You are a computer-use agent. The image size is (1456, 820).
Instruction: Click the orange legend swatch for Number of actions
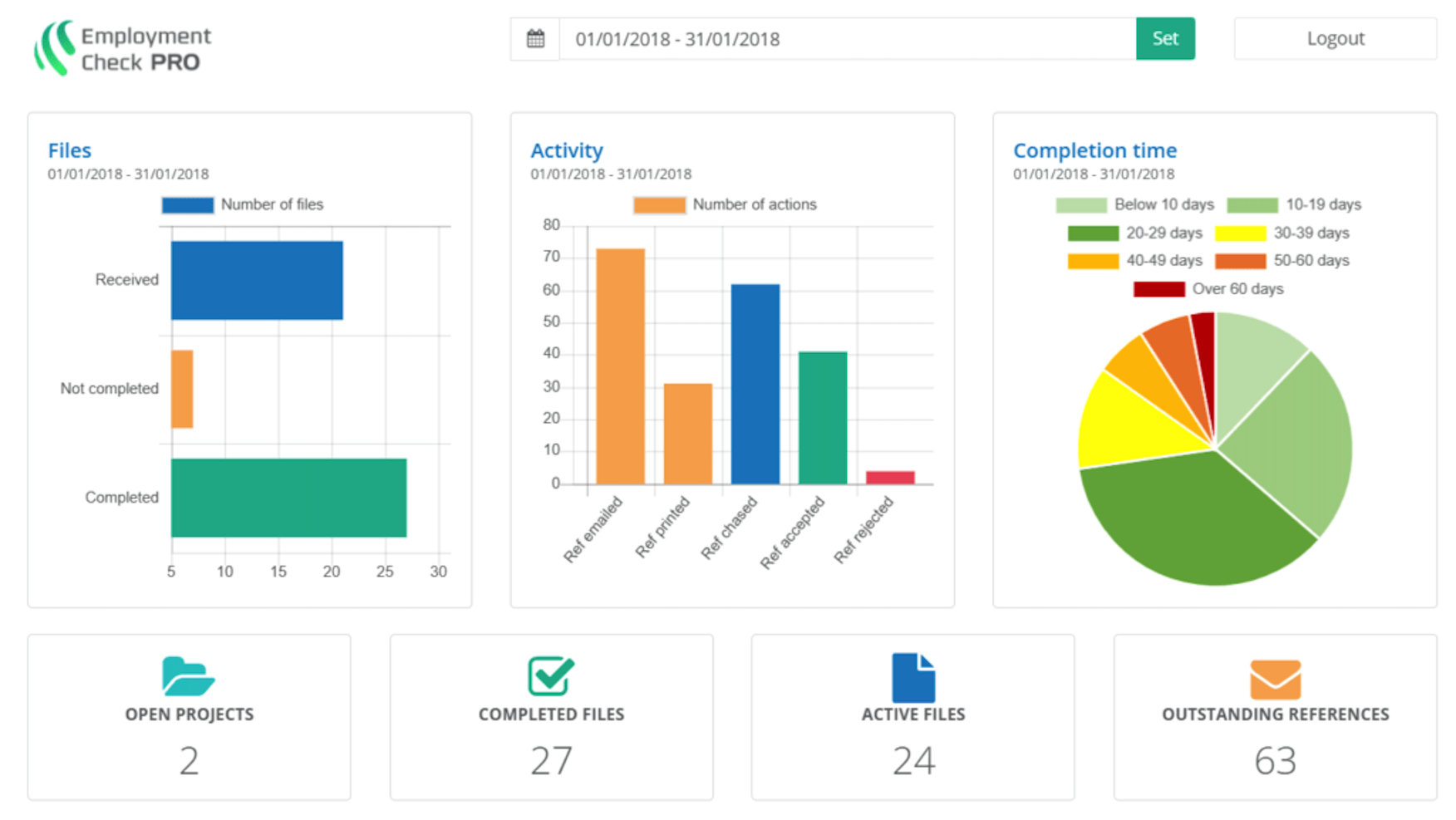660,204
